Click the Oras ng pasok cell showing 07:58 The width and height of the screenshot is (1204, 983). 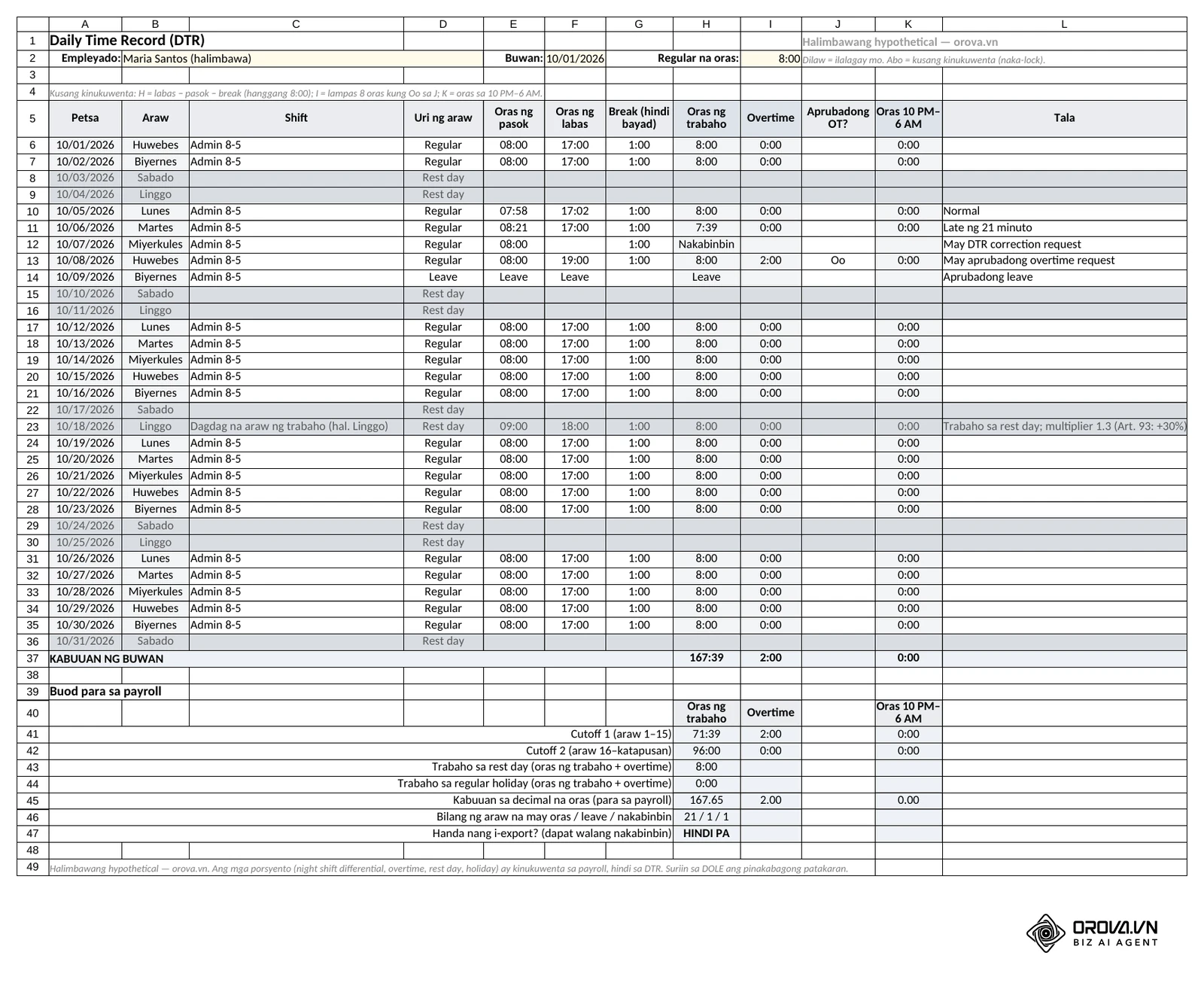click(x=513, y=212)
